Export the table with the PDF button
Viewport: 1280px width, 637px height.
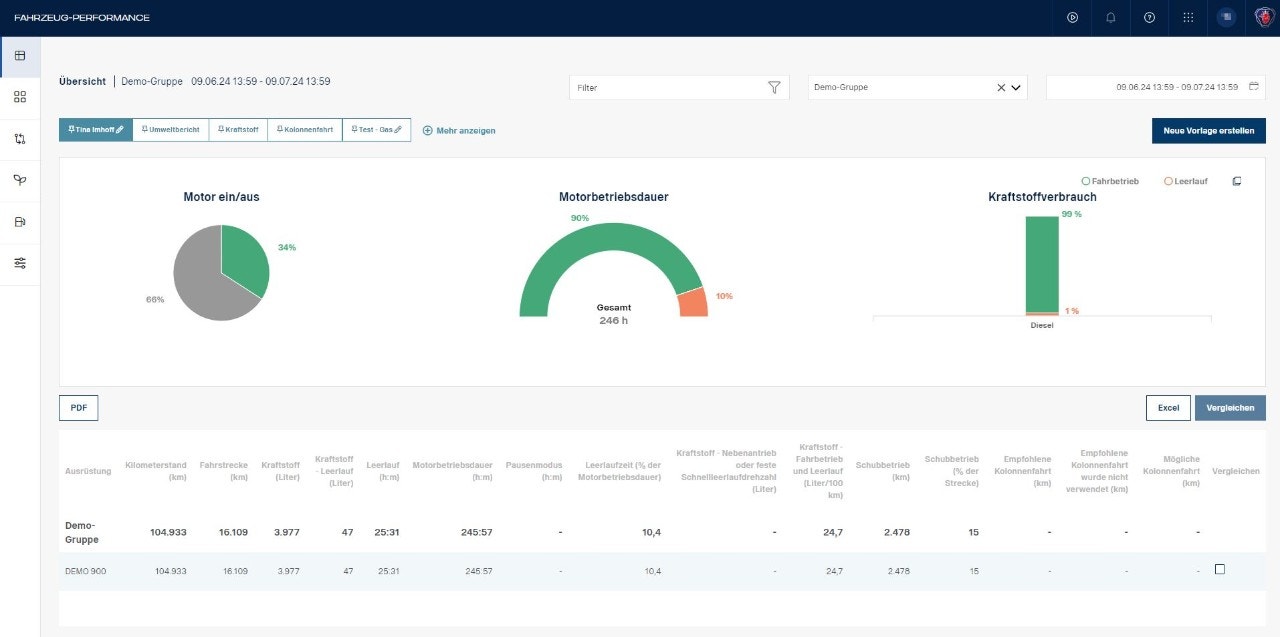78,408
